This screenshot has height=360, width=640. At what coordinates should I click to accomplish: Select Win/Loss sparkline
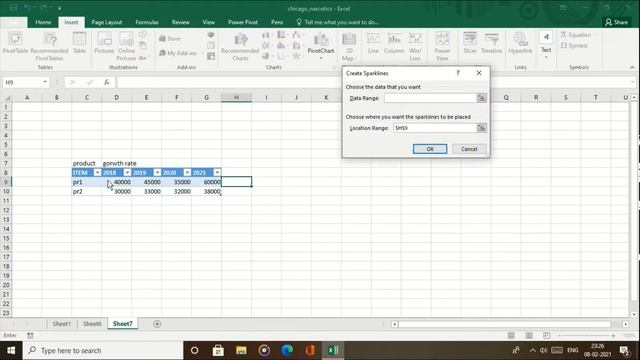pyautogui.click(x=415, y=47)
